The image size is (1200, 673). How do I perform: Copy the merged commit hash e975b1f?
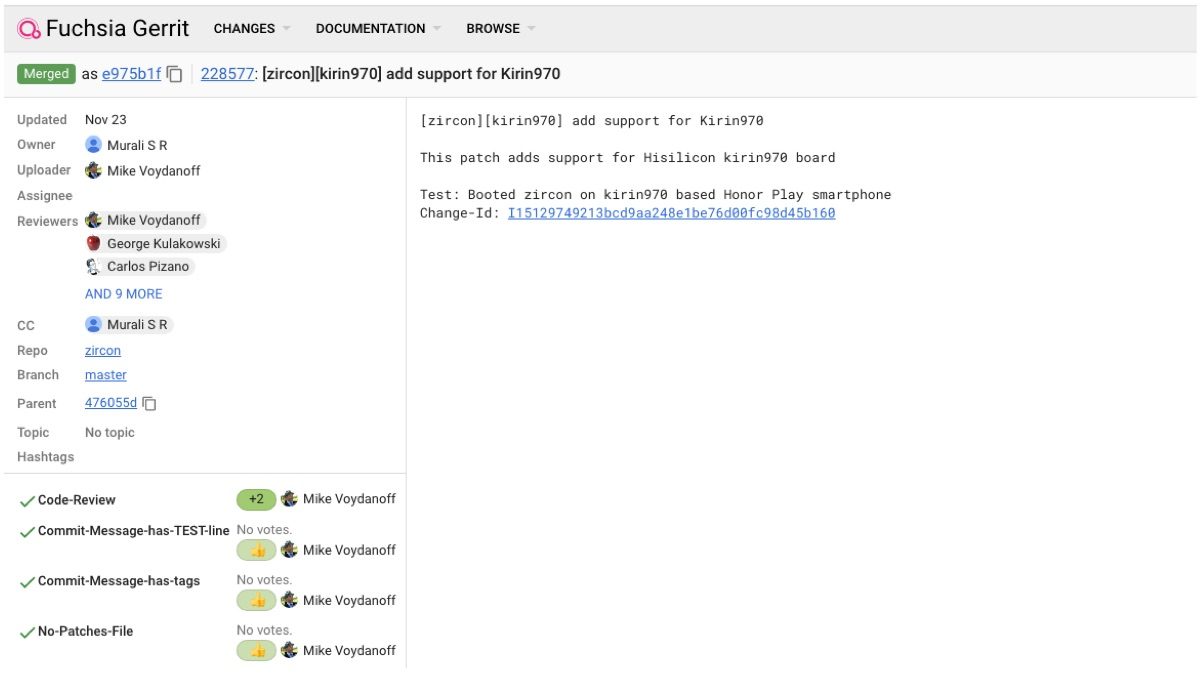pyautogui.click(x=175, y=74)
